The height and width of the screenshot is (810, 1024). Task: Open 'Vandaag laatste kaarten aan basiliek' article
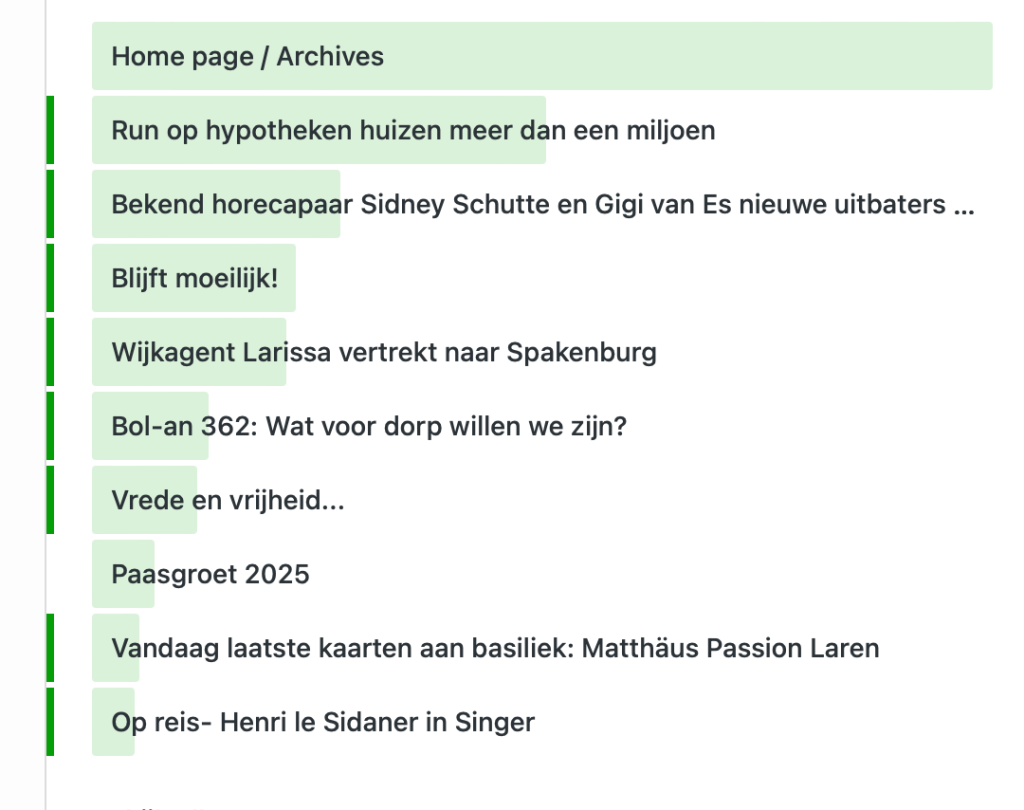point(494,648)
